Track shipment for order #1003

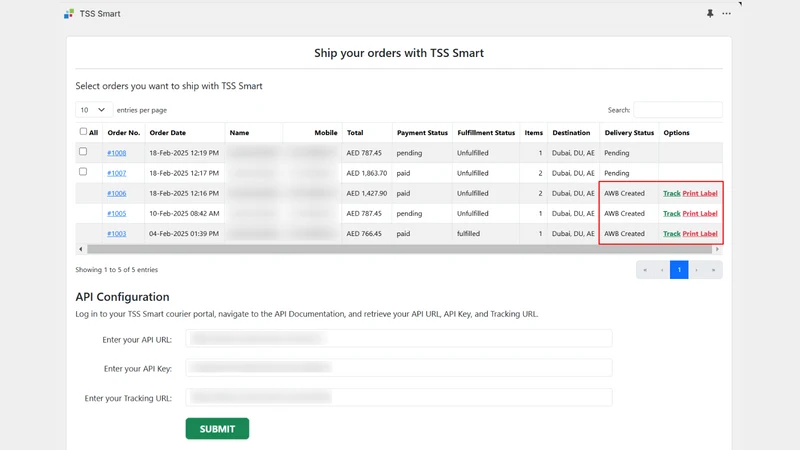tap(671, 234)
